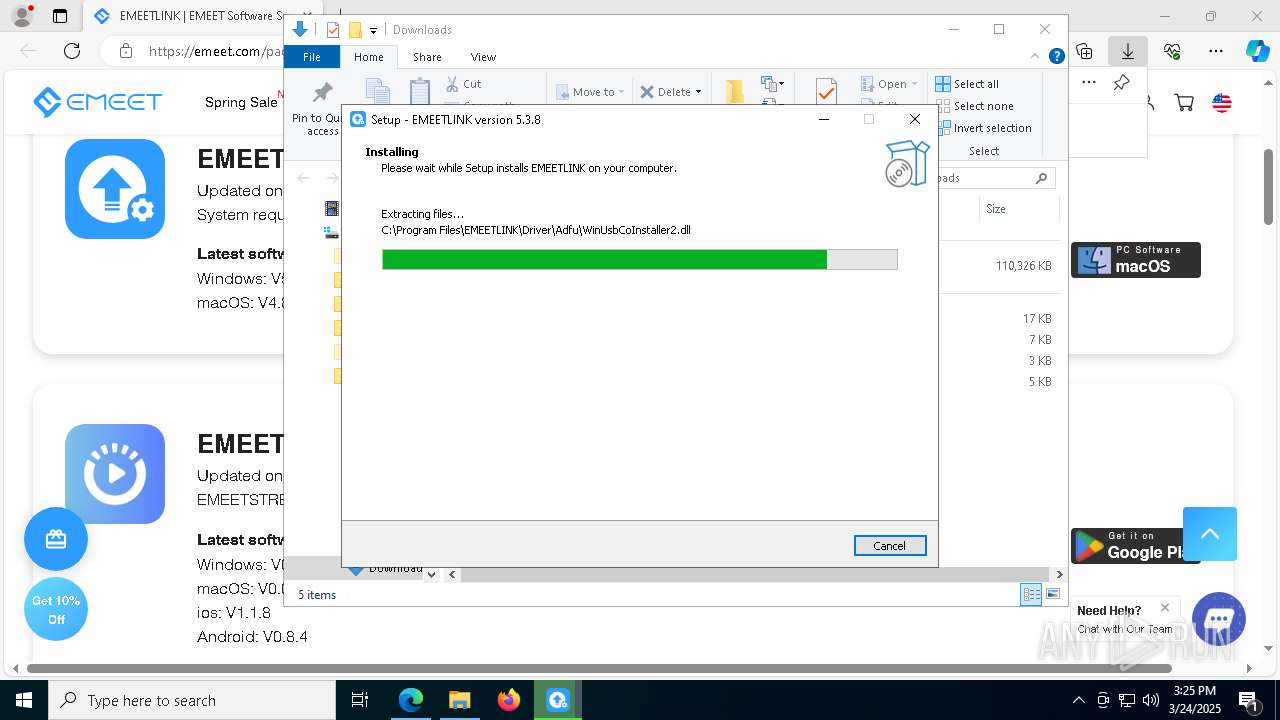Click the Edge Downloads toolbar icon

1128,51
